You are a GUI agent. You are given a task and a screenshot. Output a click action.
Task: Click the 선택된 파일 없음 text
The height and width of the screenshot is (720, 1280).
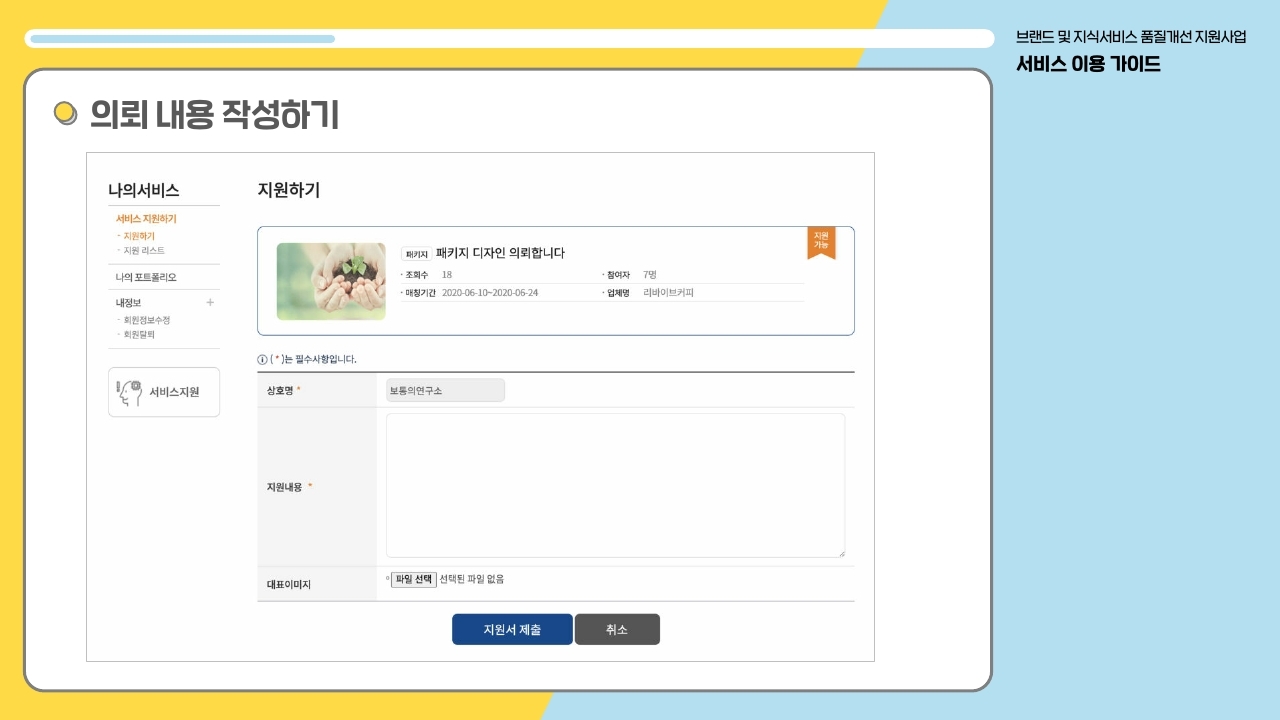472,579
